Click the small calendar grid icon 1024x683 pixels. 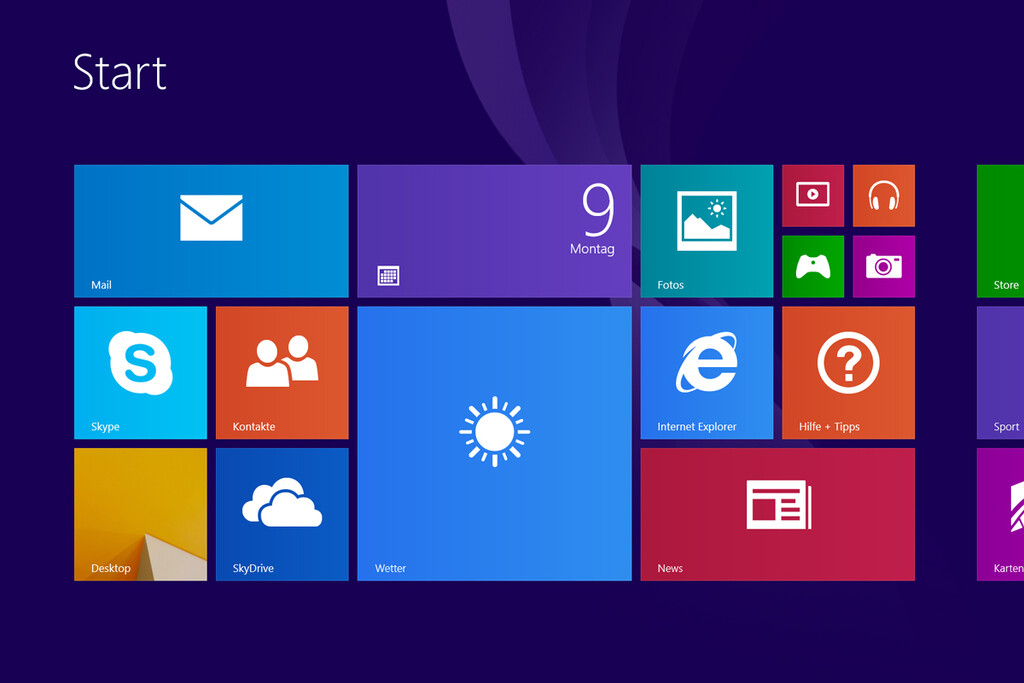click(388, 275)
